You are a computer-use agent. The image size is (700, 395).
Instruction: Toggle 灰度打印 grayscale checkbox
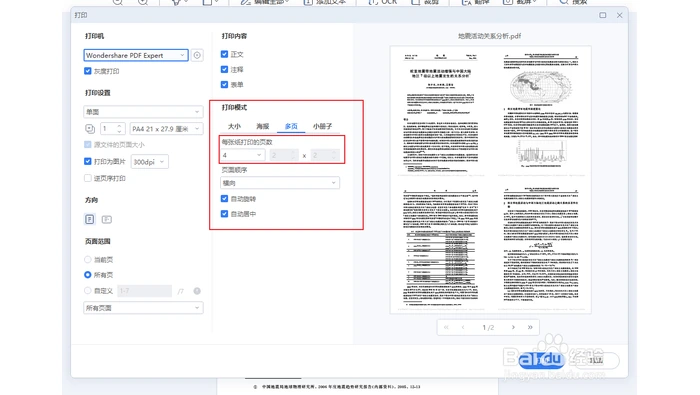pyautogui.click(x=88, y=71)
